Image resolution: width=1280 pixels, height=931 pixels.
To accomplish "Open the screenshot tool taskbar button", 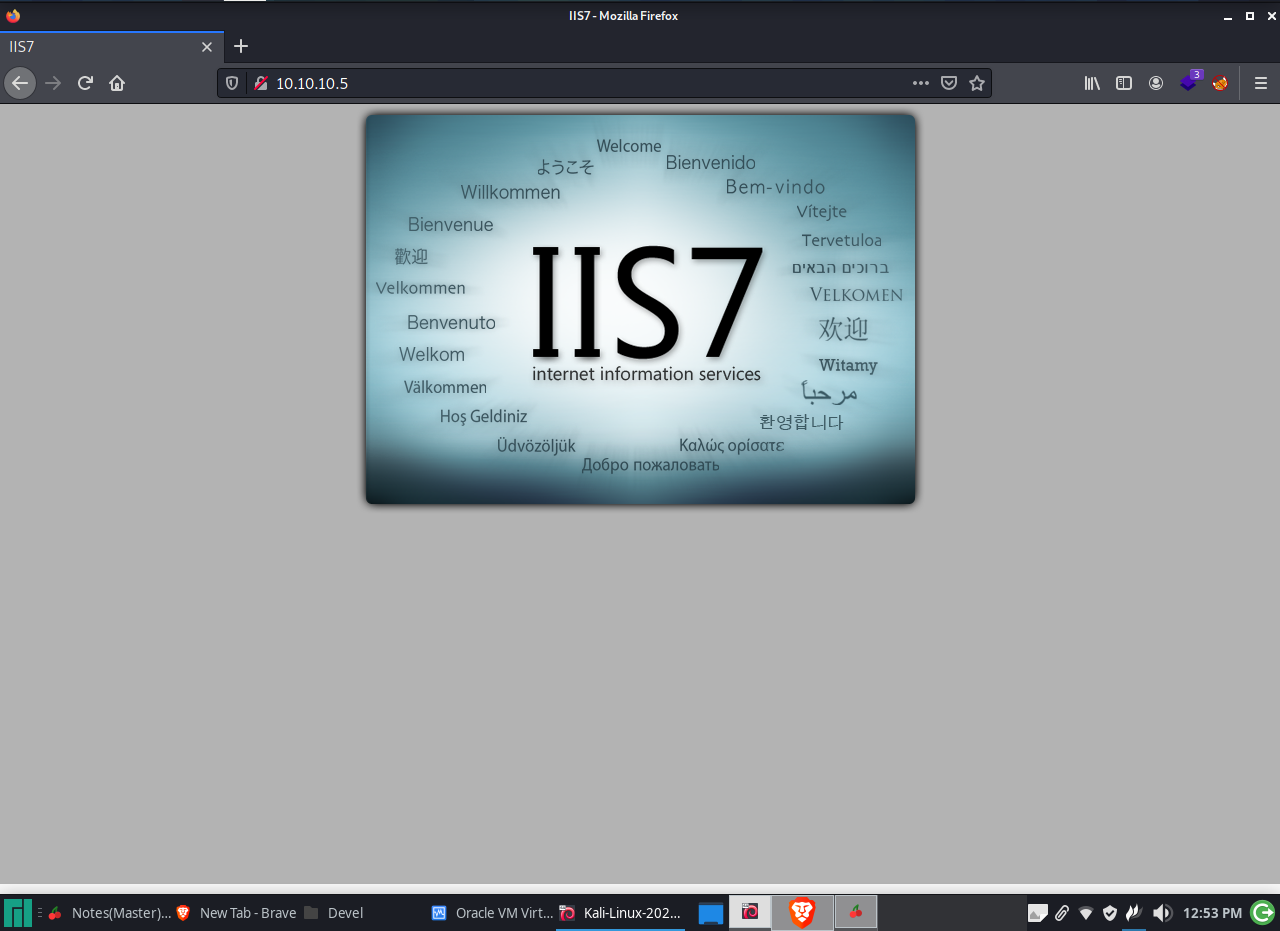I will tap(750, 911).
